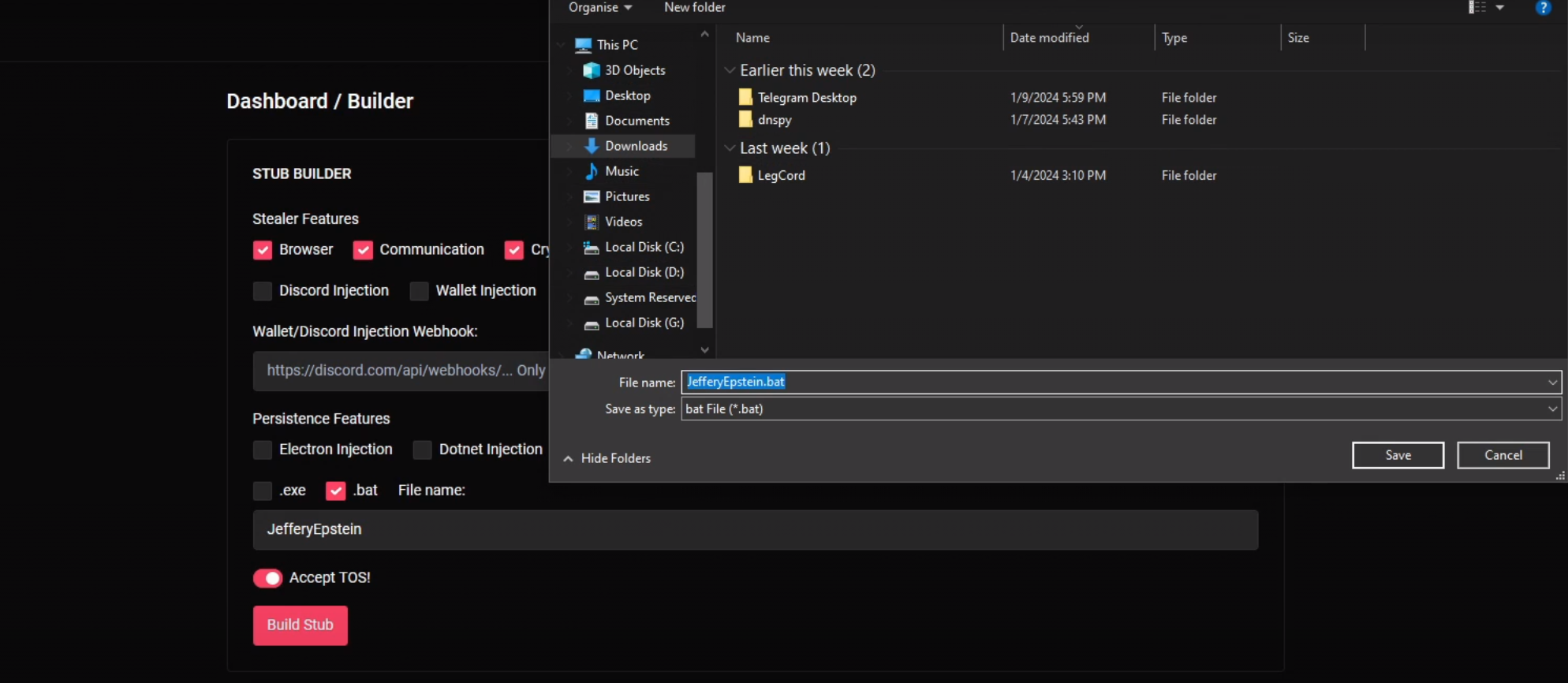Open the Music library in sidebar
1568x683 pixels.
coord(621,171)
